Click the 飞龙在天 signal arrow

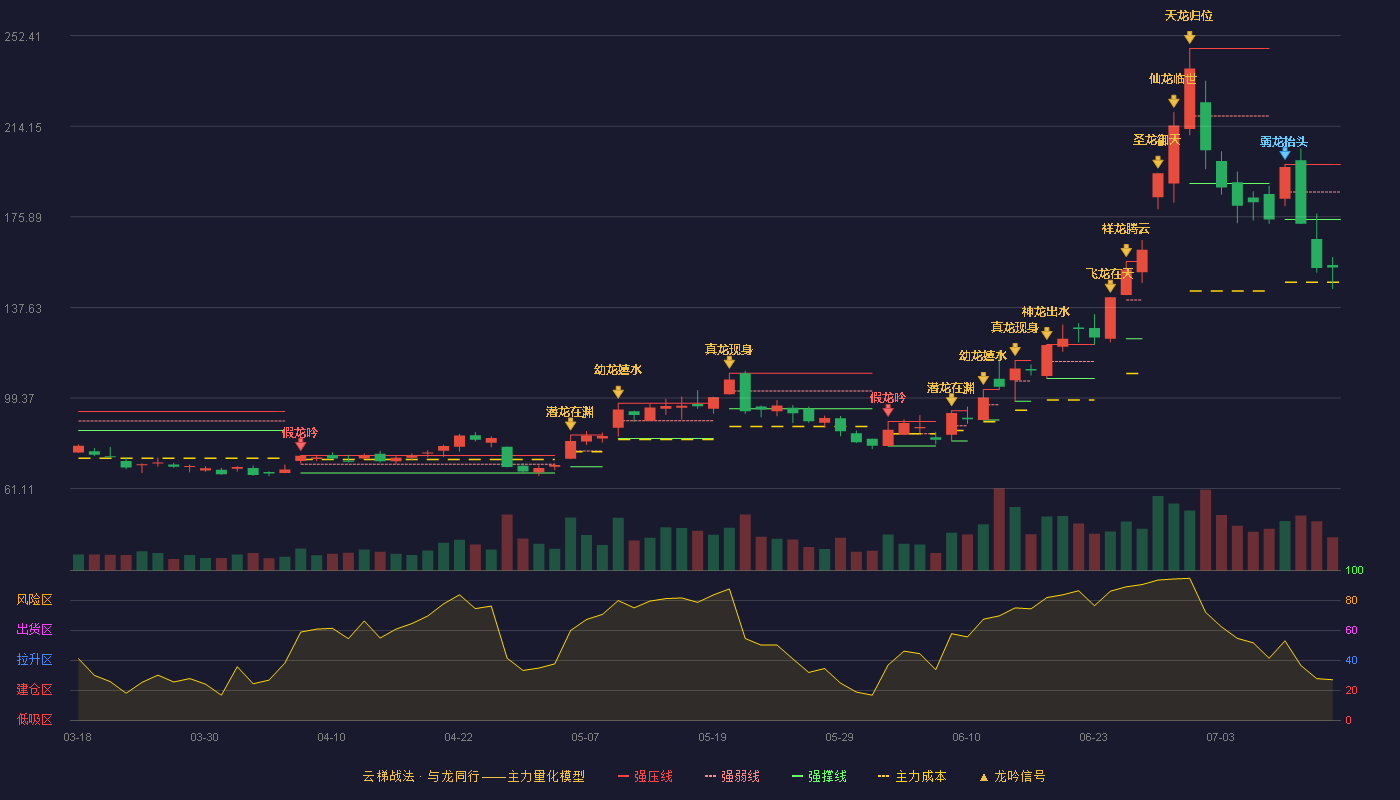point(1110,286)
